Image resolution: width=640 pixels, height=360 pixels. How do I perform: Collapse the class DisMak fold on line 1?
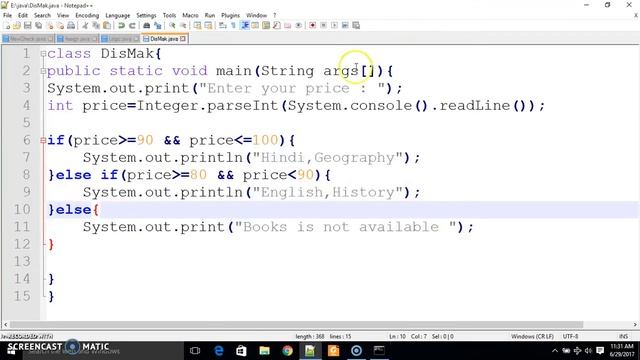[43, 54]
